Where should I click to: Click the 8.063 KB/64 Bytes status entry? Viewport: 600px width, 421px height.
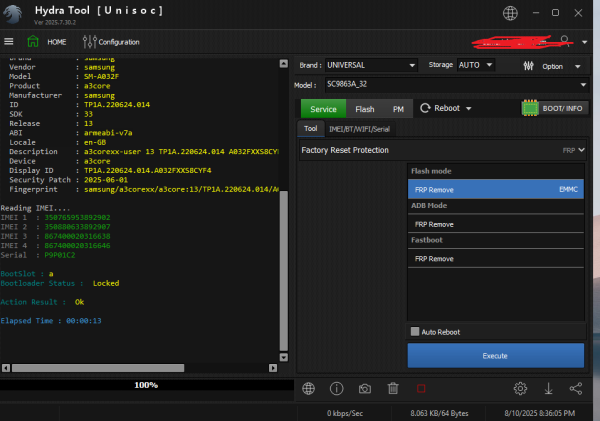[439, 413]
